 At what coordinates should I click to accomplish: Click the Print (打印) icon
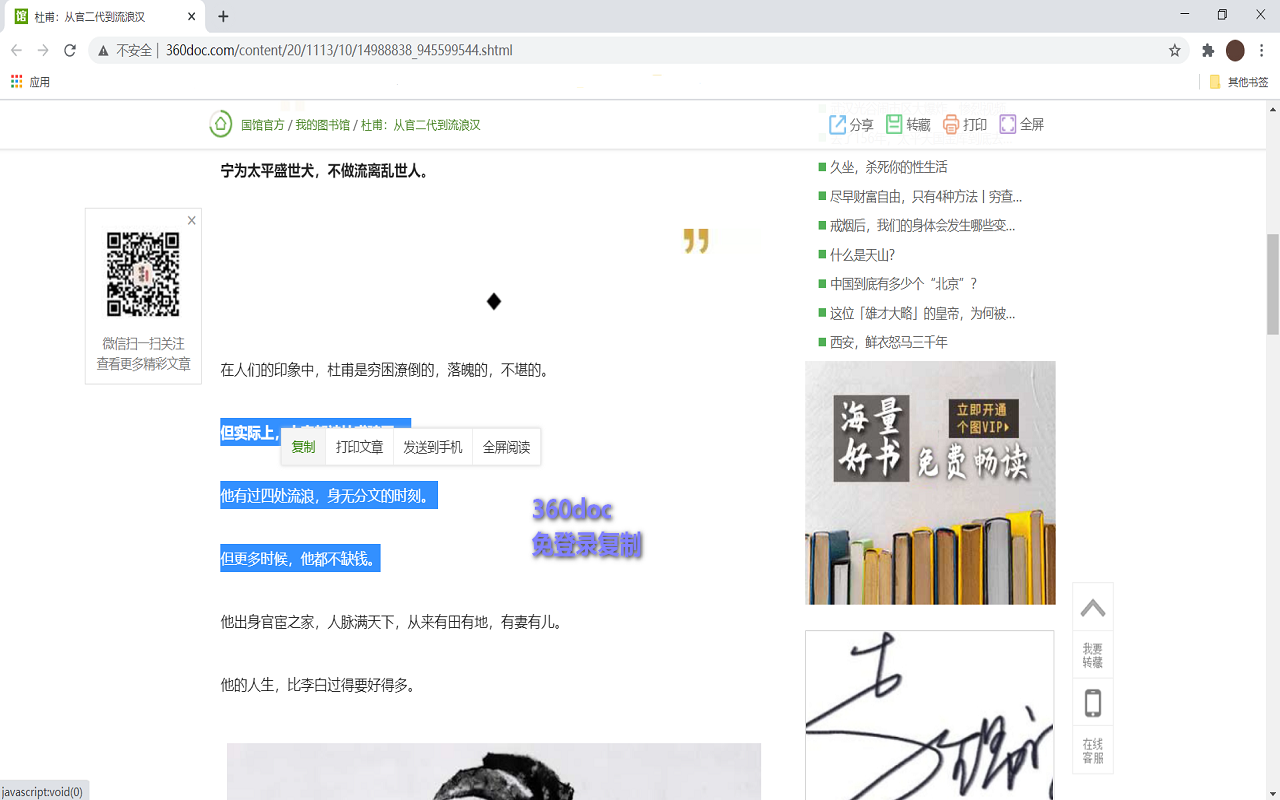[x=951, y=124]
